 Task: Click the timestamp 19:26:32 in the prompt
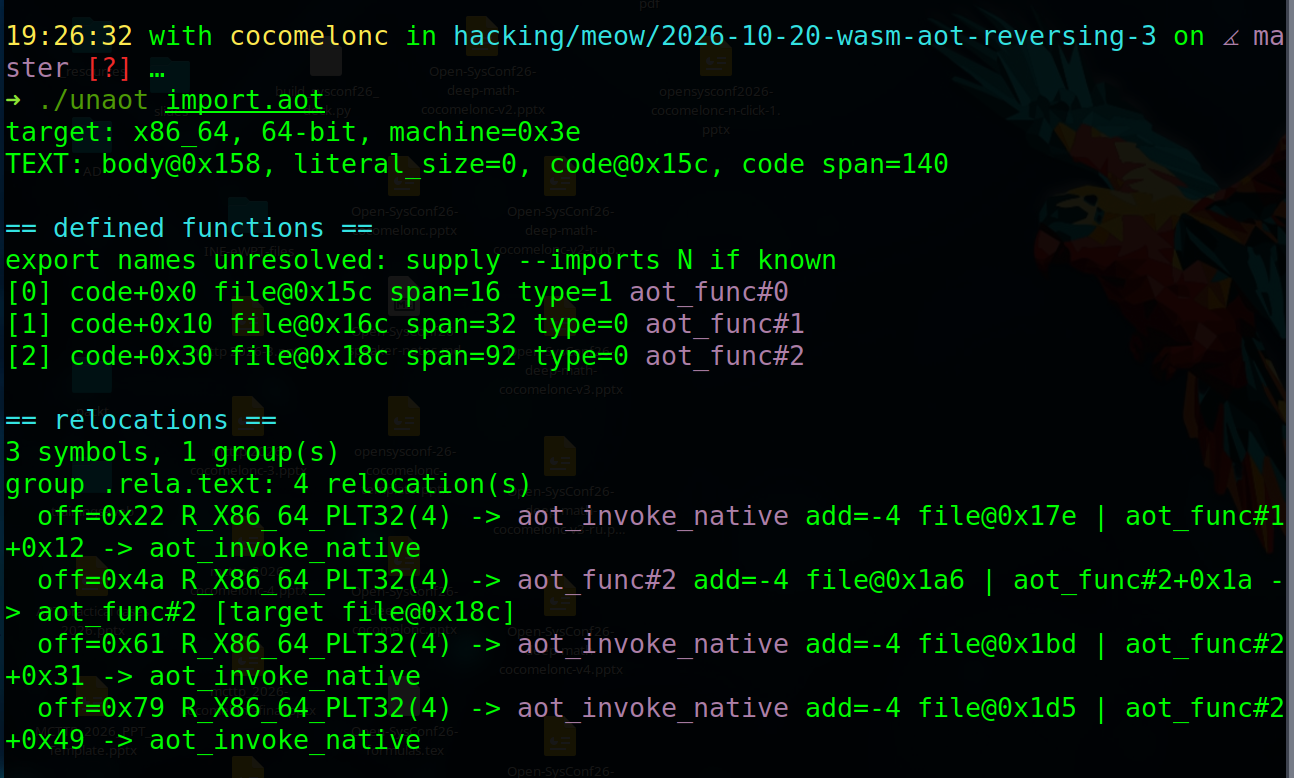tap(69, 36)
